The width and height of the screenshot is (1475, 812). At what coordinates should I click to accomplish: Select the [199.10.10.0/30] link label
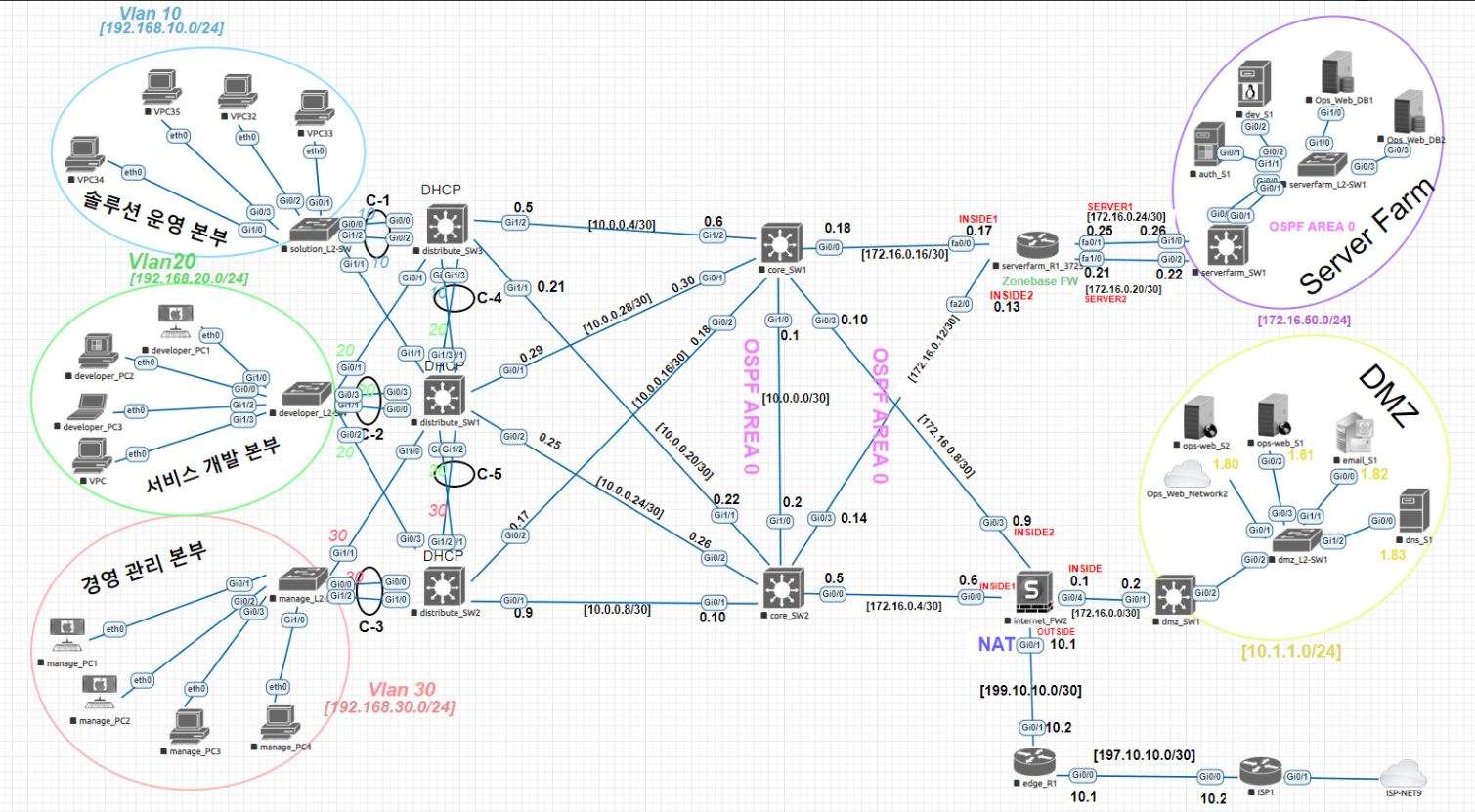[1030, 691]
